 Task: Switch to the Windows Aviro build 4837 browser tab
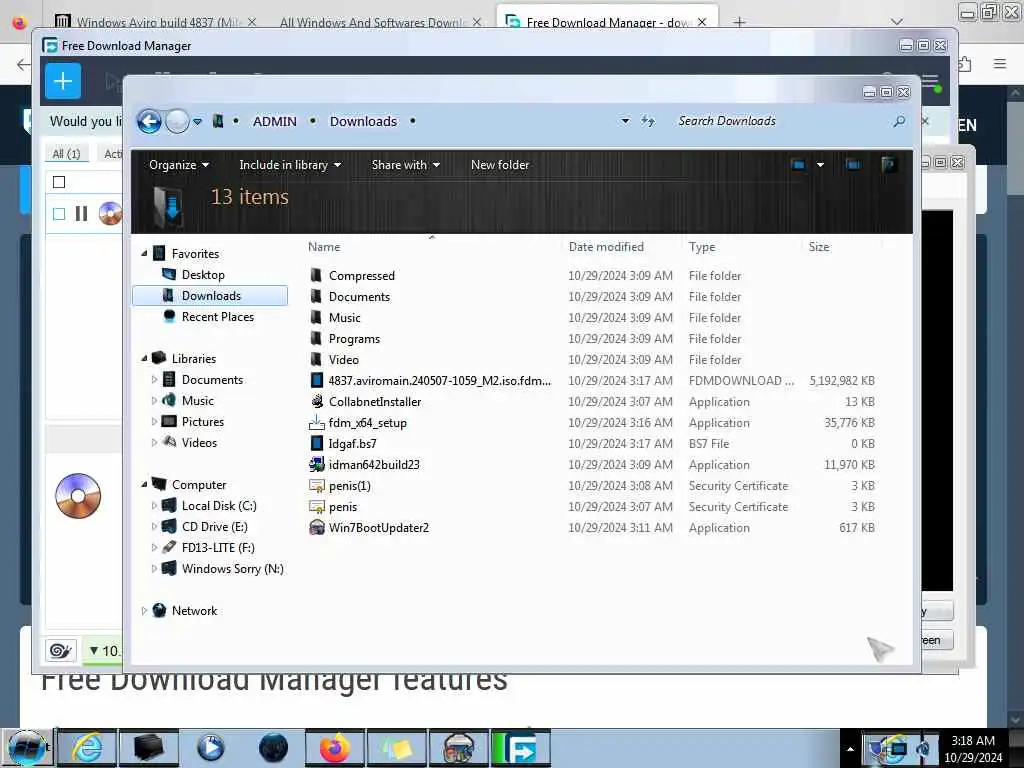click(x=157, y=22)
